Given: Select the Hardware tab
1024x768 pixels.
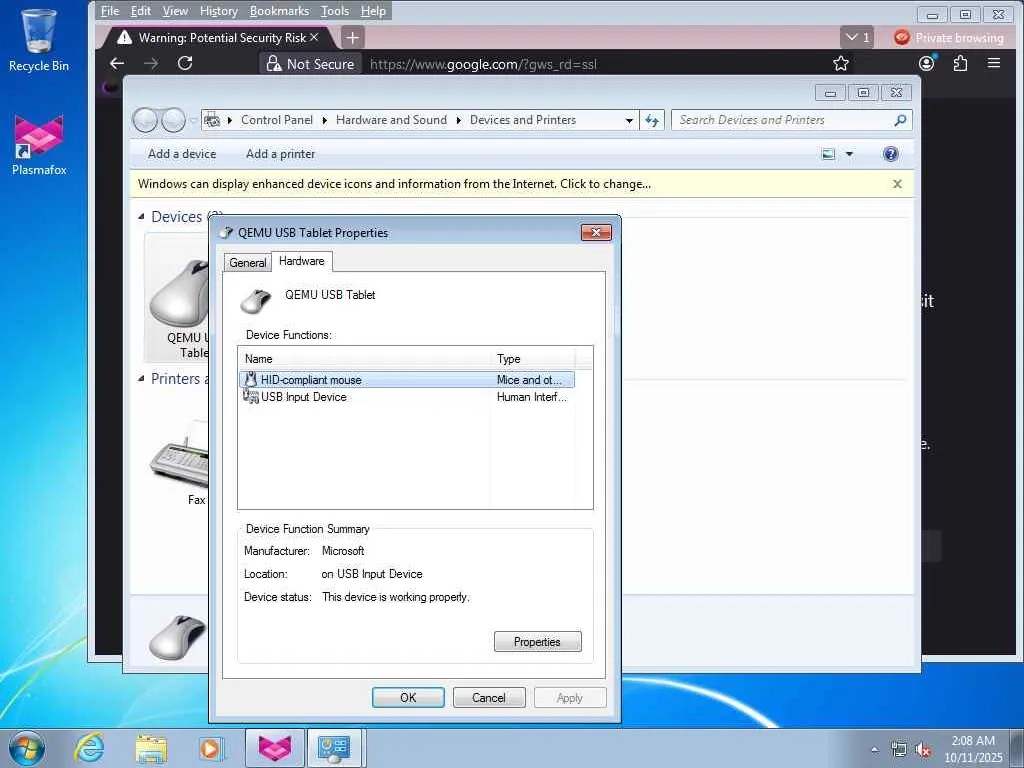Looking at the screenshot, I should point(302,261).
